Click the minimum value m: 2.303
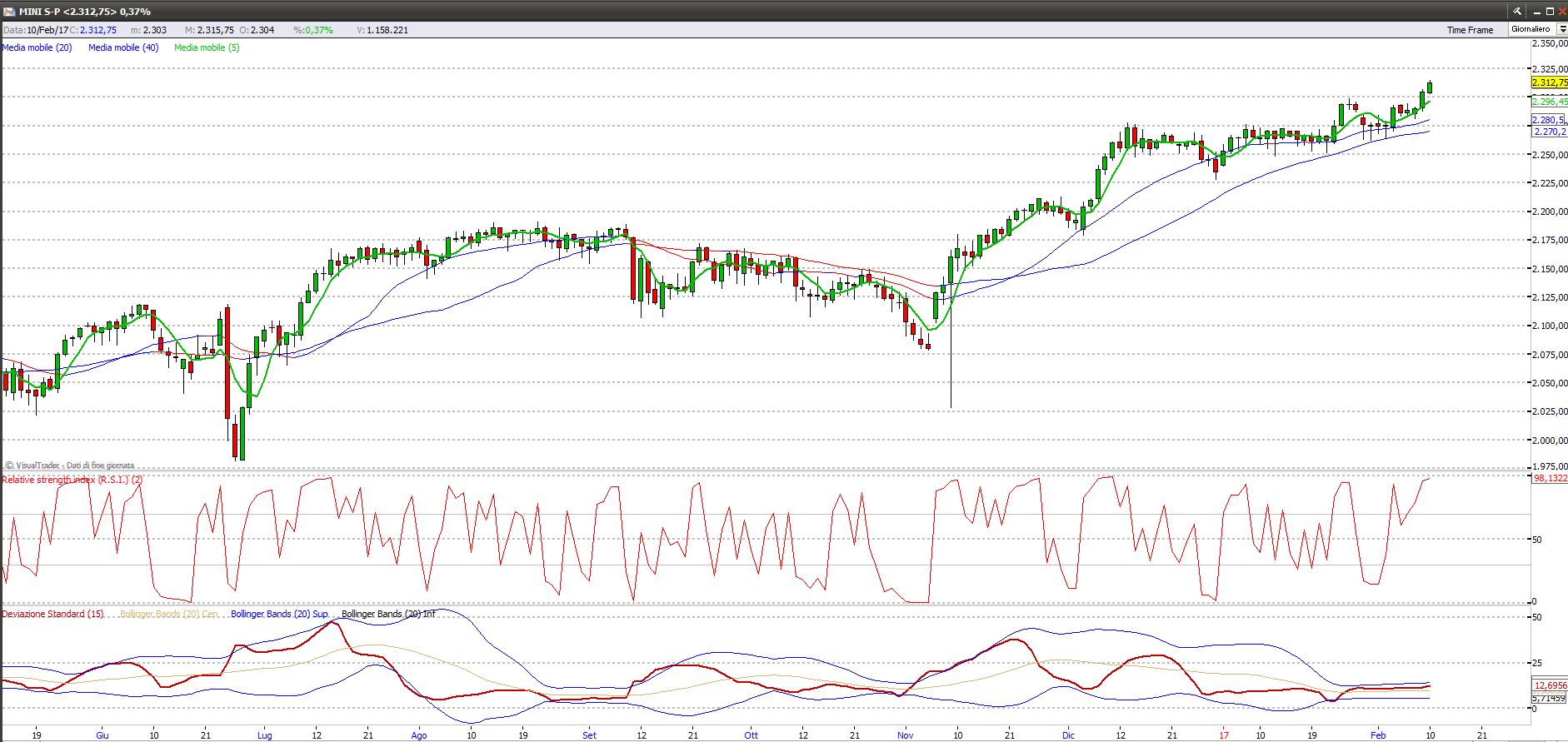This screenshot has width=1568, height=742. (x=149, y=30)
